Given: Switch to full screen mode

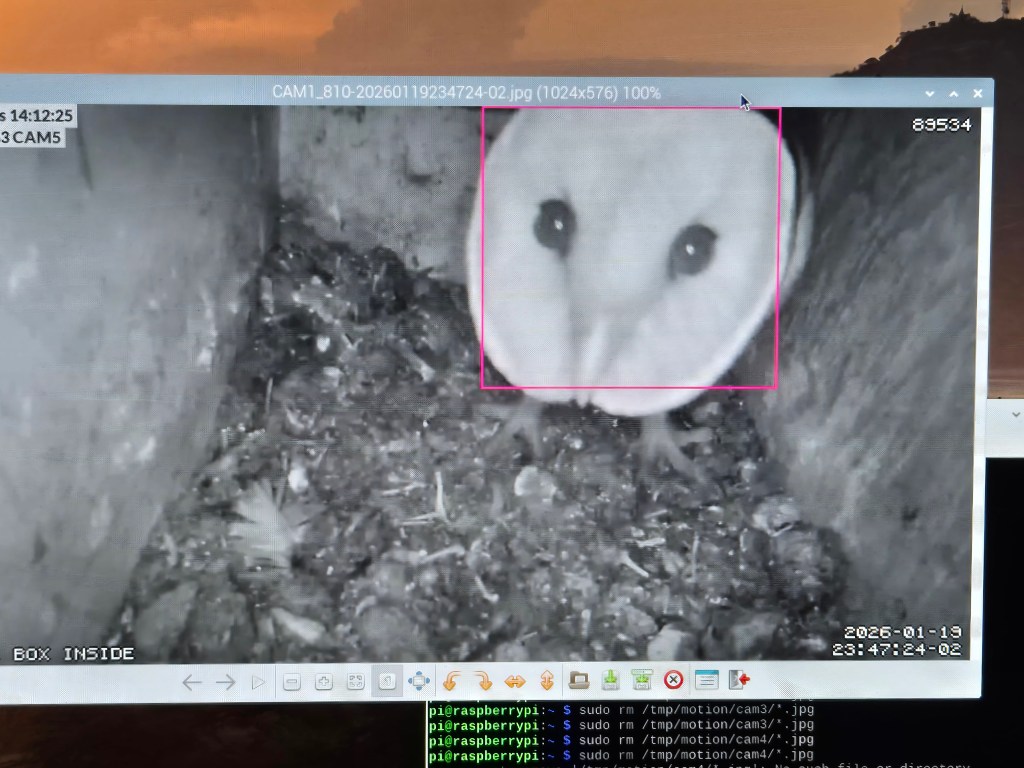Looking at the screenshot, I should pyautogui.click(x=419, y=682).
